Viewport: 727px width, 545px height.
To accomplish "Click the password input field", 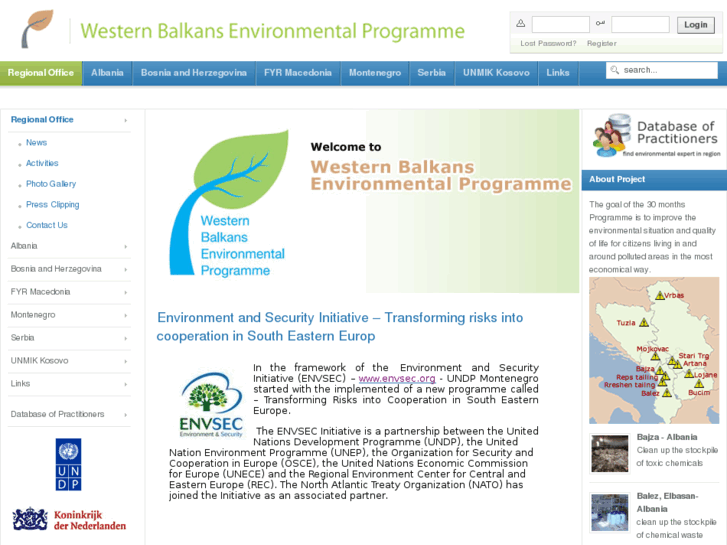I will click(x=640, y=24).
